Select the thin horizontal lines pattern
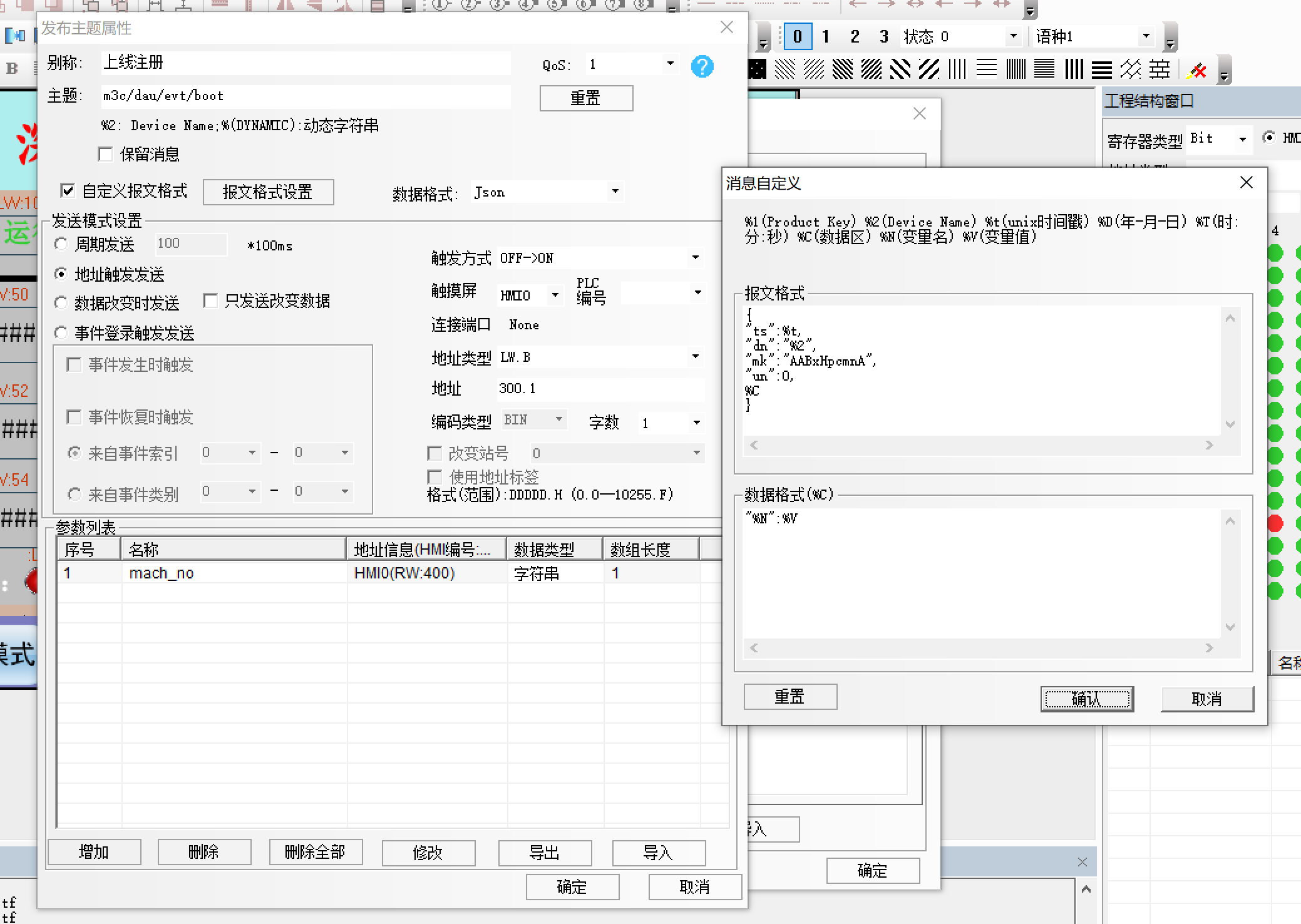The width and height of the screenshot is (1301, 924). [987, 69]
